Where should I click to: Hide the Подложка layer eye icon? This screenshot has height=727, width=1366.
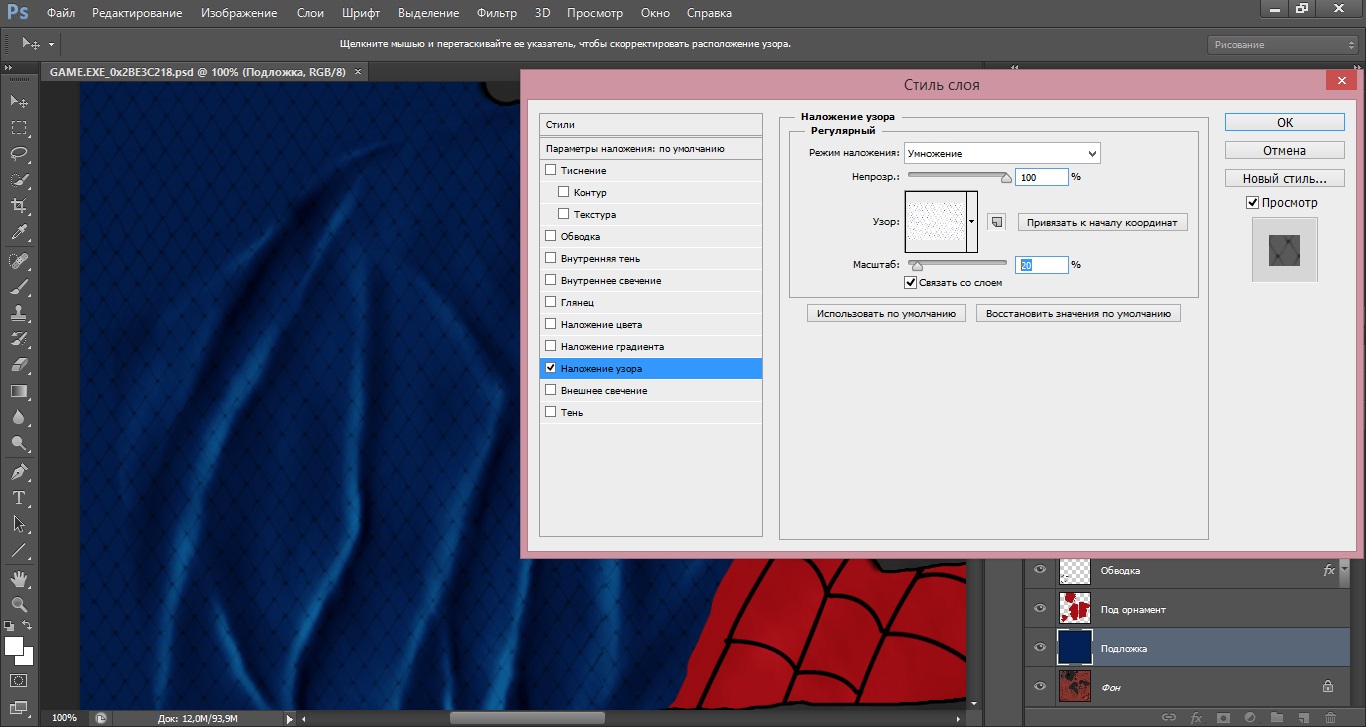coord(1040,648)
